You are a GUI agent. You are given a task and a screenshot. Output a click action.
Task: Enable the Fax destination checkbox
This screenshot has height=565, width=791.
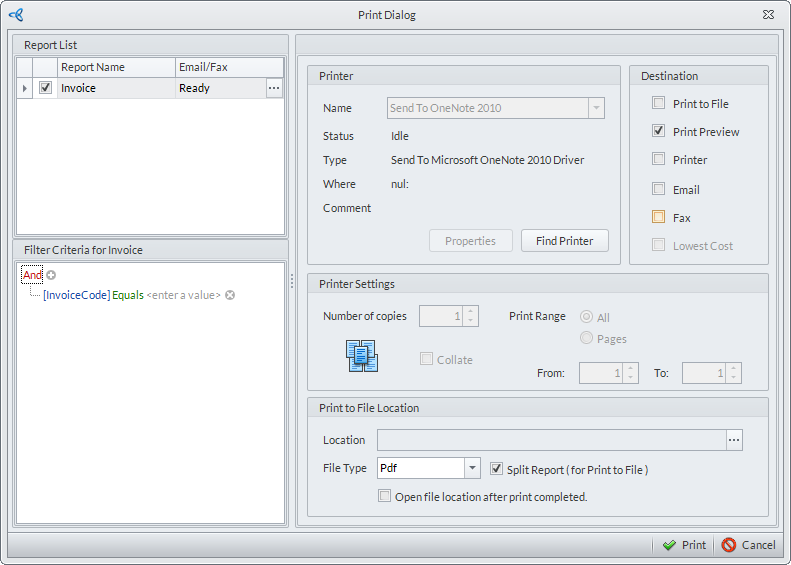click(x=658, y=217)
